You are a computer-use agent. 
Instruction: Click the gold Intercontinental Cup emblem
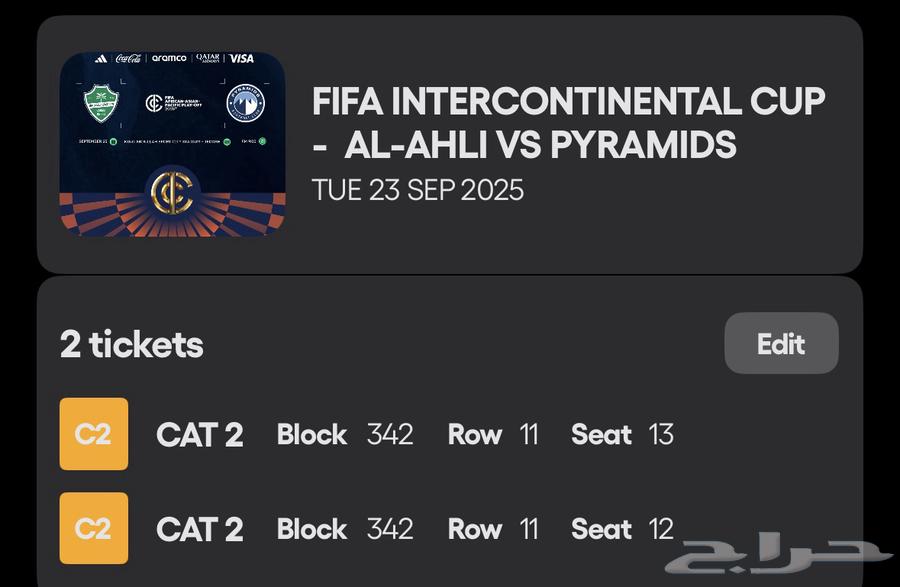point(171,192)
